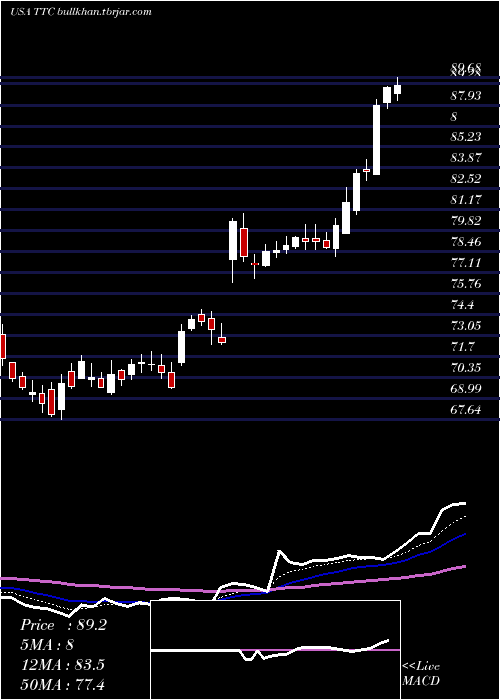Click the '12MA : 83.5' legend entry
500x700 pixels.
(x=62, y=665)
